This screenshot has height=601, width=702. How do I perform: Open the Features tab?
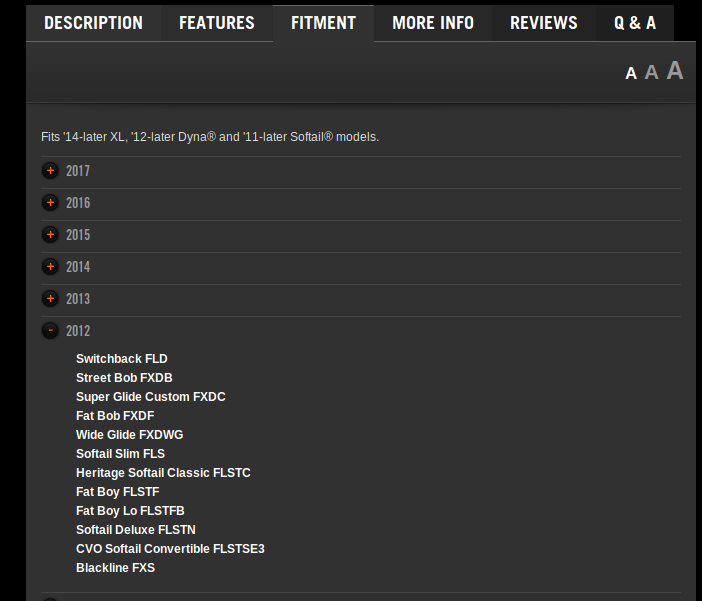216,23
